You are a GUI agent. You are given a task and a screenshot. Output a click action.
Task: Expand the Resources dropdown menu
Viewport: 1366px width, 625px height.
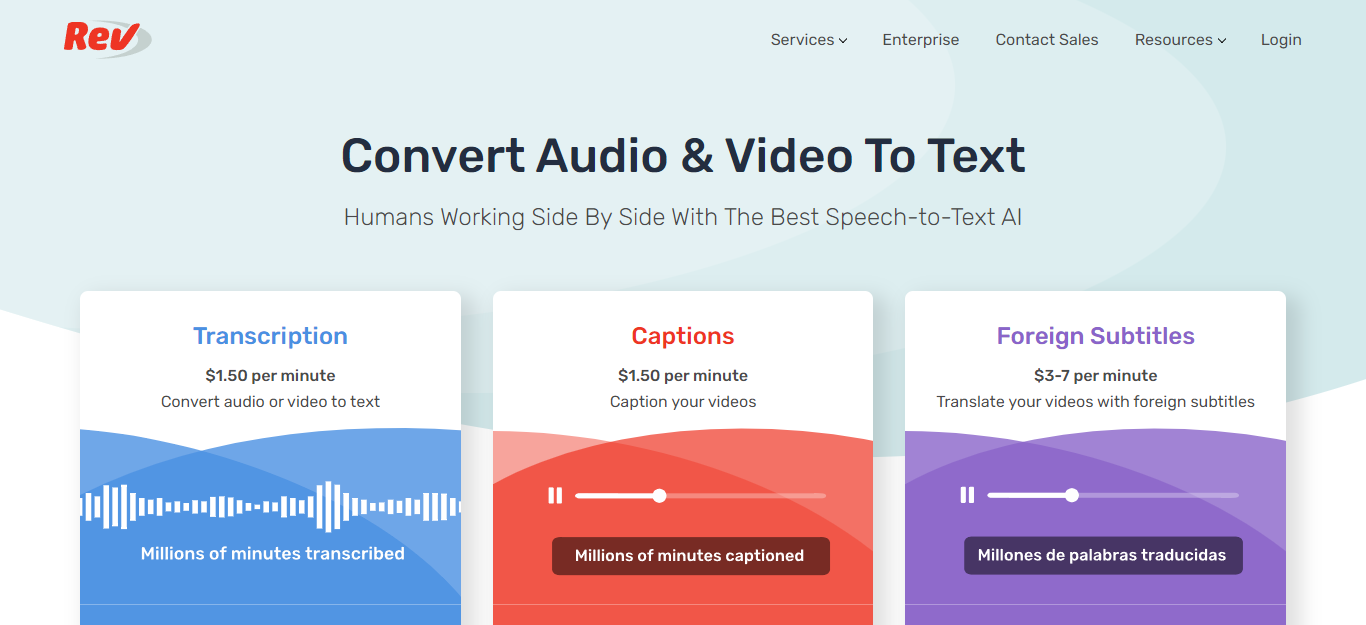point(1180,40)
